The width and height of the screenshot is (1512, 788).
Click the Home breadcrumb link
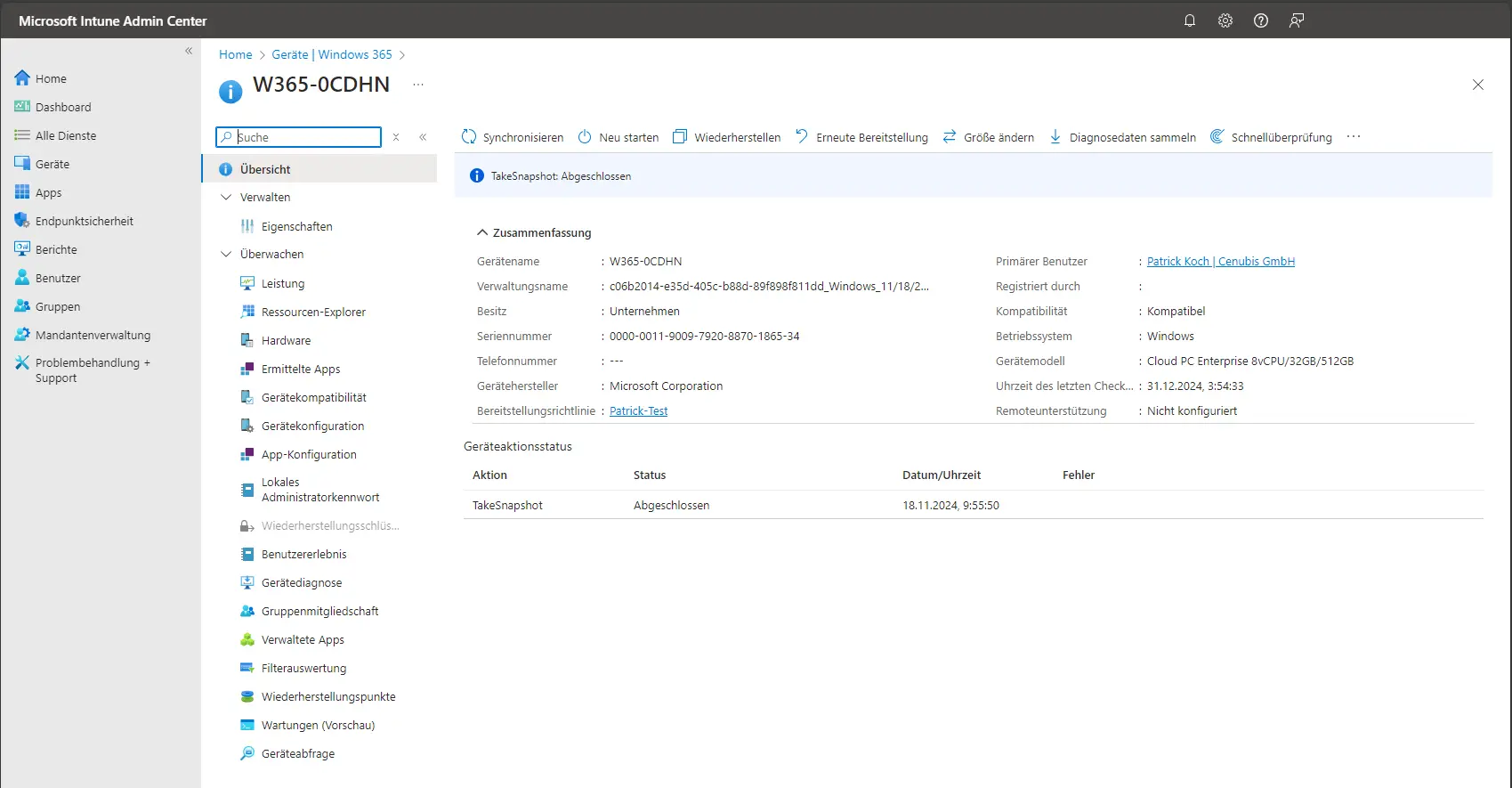click(x=236, y=54)
